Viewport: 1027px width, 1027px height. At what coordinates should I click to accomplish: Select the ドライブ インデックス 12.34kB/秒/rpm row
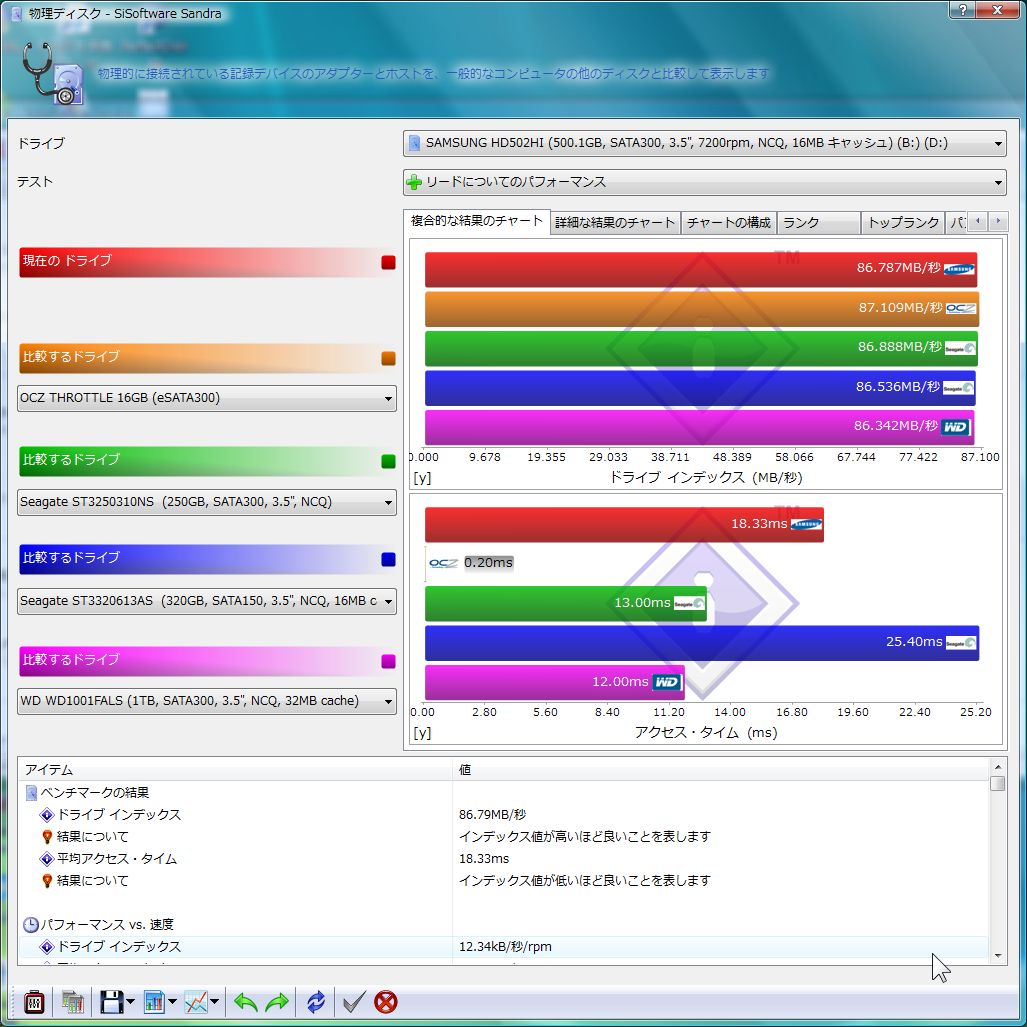pyautogui.click(x=503, y=947)
